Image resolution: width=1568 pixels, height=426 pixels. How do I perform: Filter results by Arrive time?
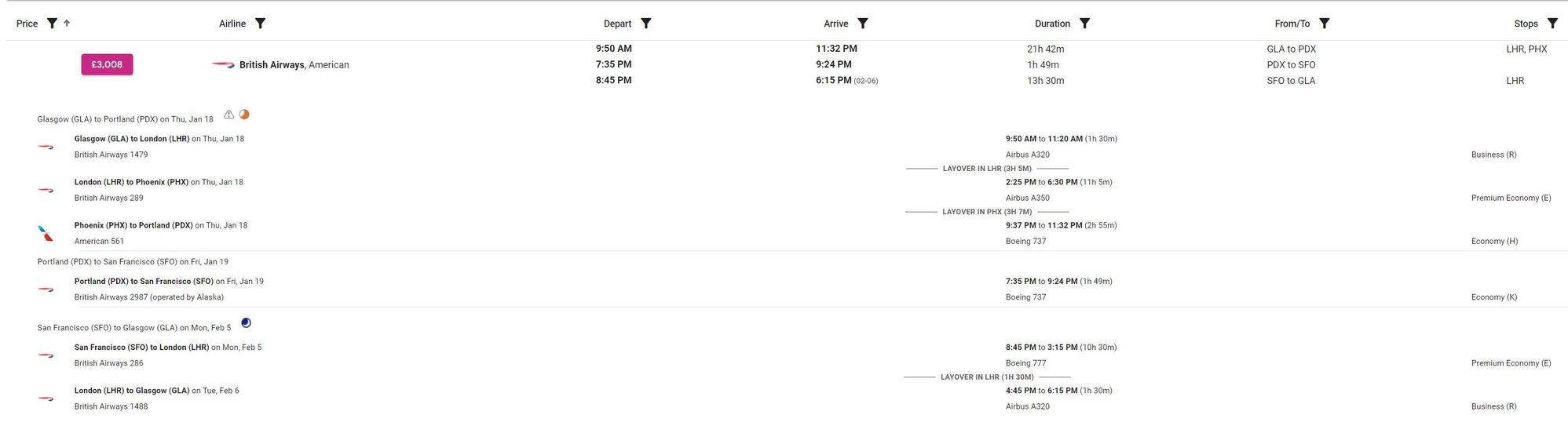[x=863, y=24]
